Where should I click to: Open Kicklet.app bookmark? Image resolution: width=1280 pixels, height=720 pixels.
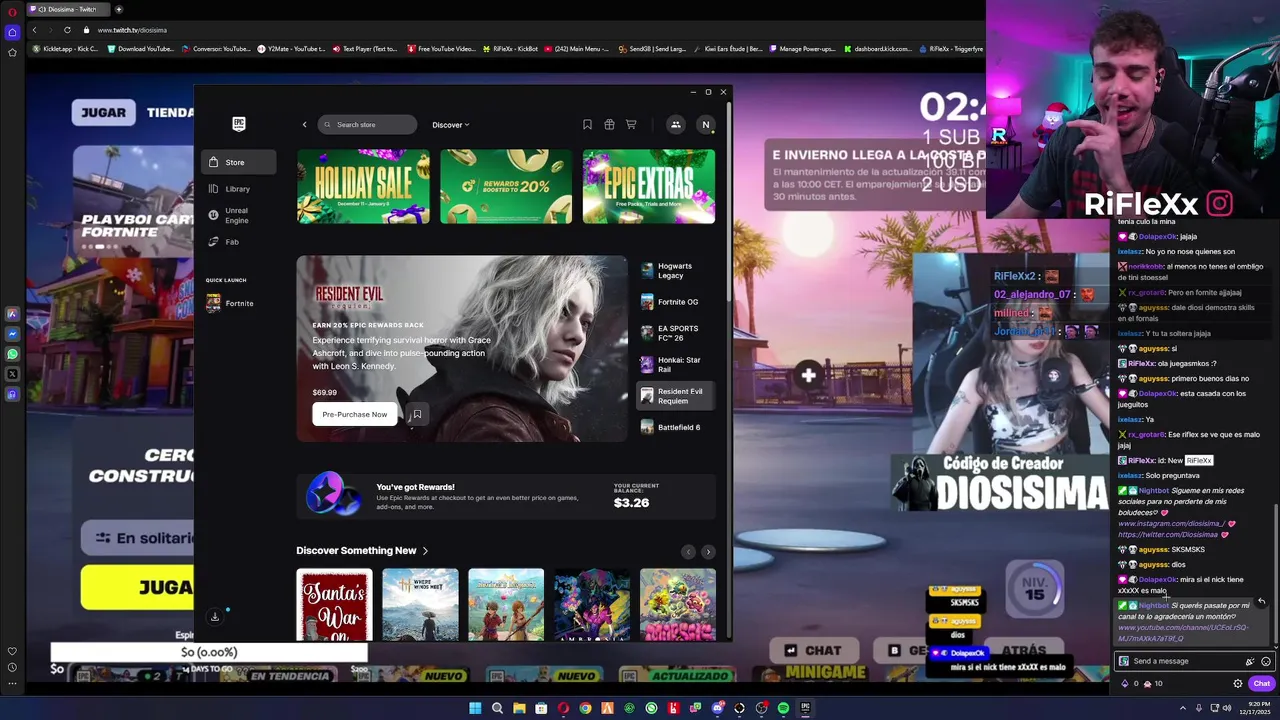[x=65, y=48]
